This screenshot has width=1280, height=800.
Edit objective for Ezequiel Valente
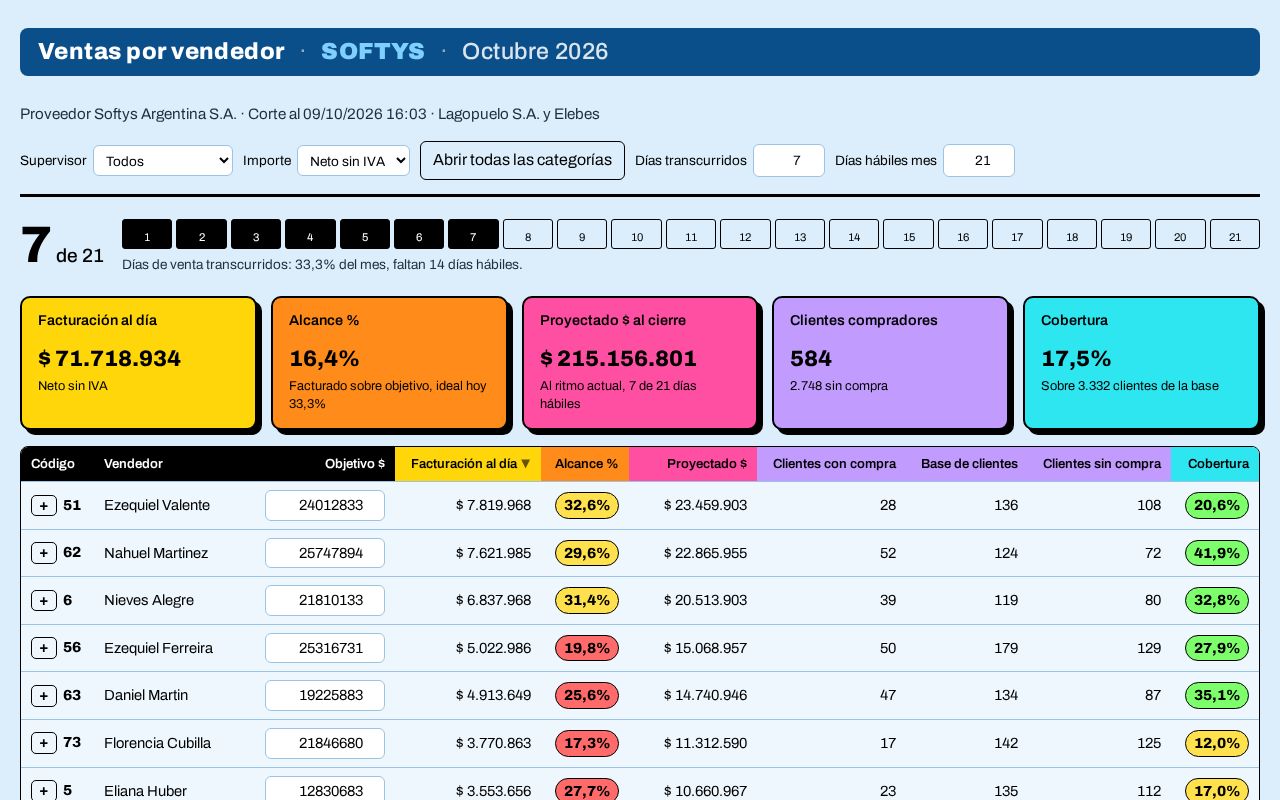(325, 506)
